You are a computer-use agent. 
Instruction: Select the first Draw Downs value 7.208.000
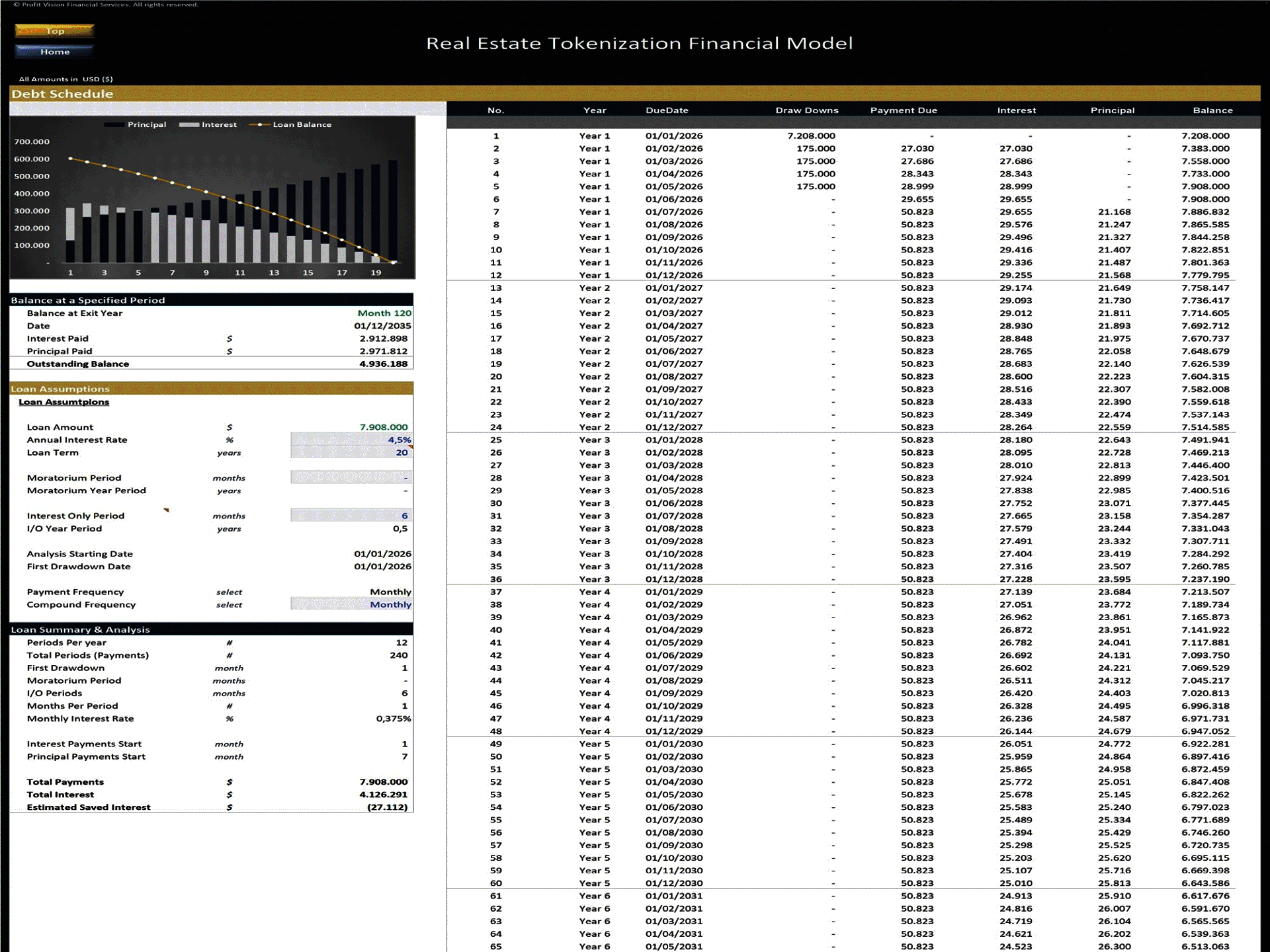pos(811,136)
